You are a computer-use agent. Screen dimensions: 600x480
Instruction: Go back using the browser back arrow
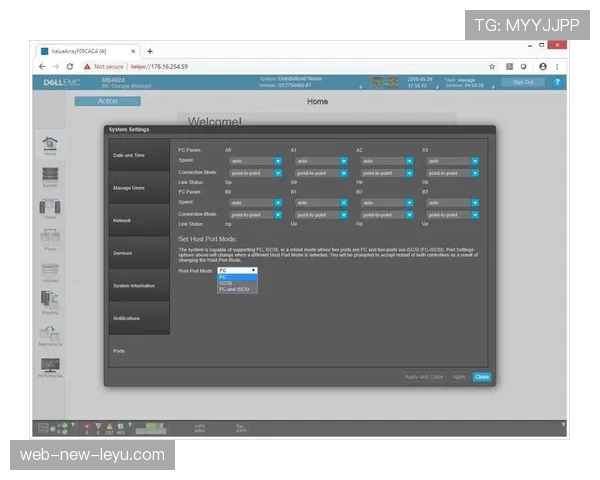tap(42, 67)
